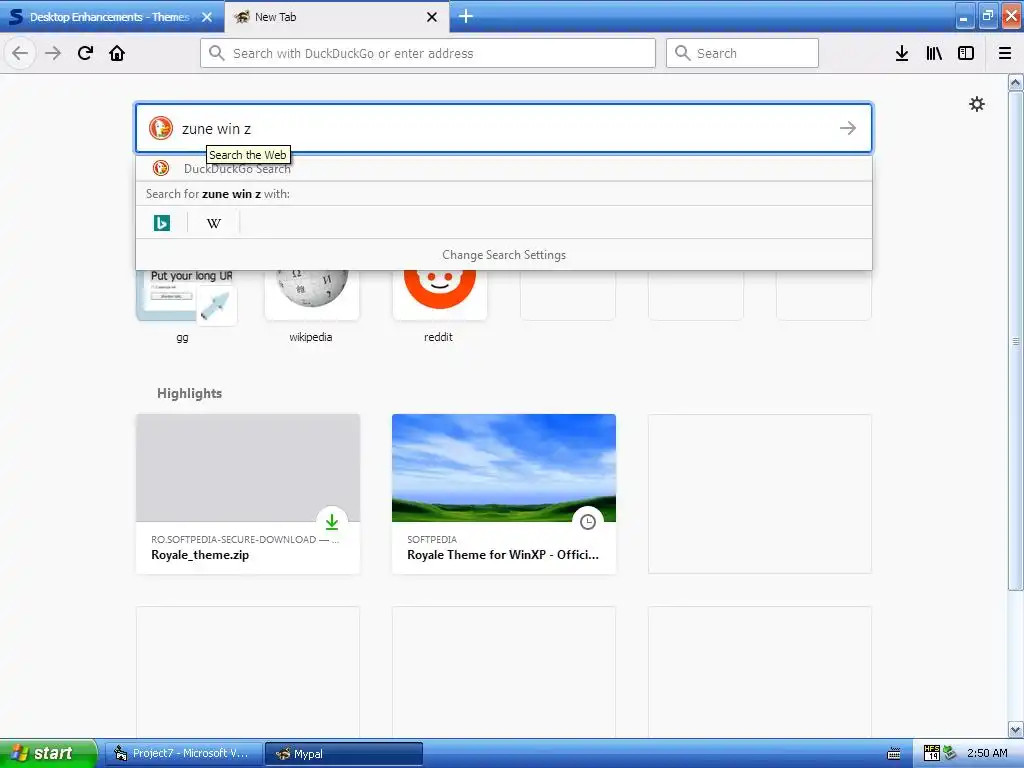This screenshot has width=1024, height=768.
Task: Click the page scrollbar down arrow
Action: [x=1016, y=729]
